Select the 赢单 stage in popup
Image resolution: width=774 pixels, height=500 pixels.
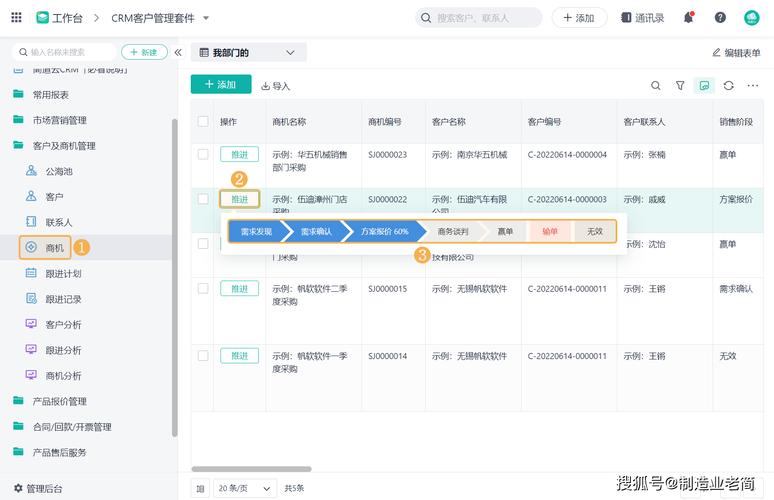tap(505, 231)
